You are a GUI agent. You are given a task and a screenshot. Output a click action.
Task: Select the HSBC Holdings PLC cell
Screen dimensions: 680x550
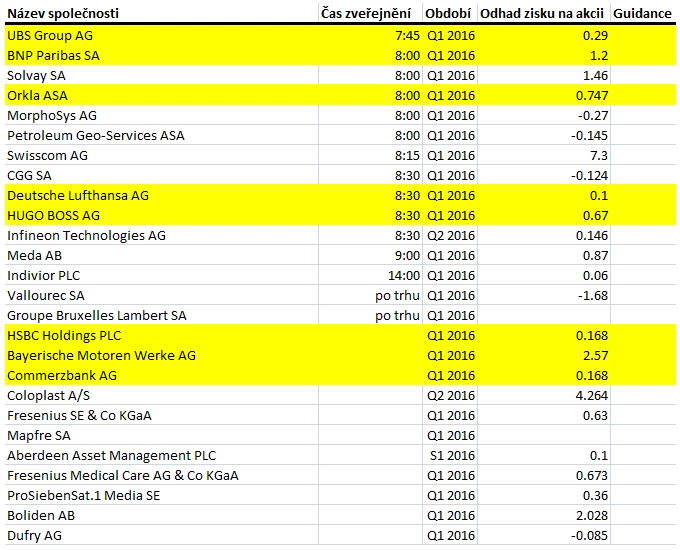(x=64, y=335)
